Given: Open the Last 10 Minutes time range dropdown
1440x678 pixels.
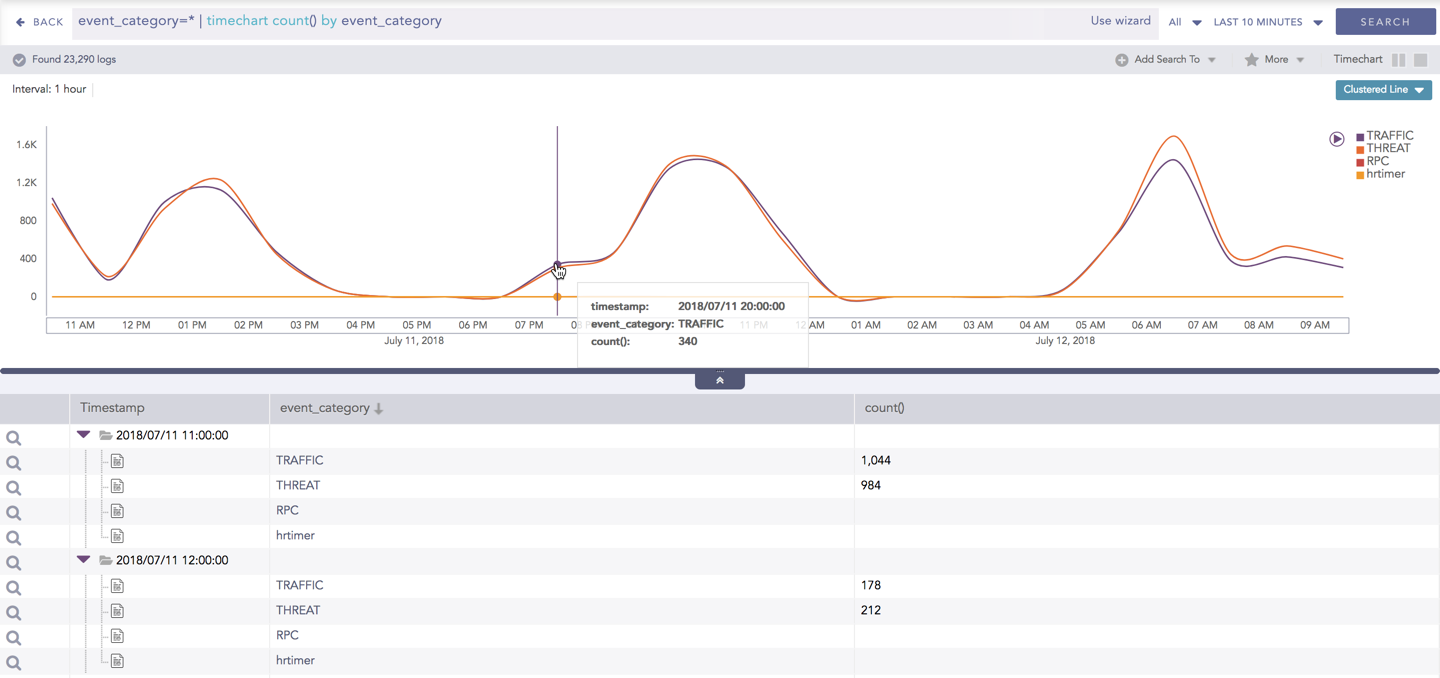Looking at the screenshot, I should coord(1267,22).
